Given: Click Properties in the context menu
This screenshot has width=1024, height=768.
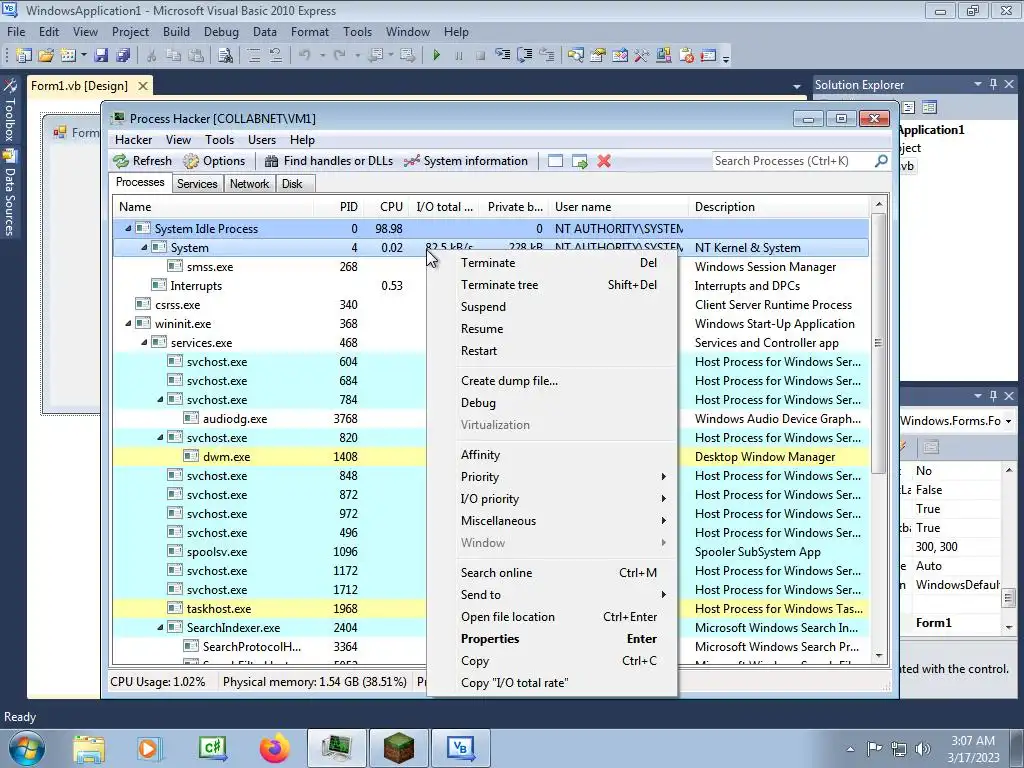Looking at the screenshot, I should click(x=553, y=639).
